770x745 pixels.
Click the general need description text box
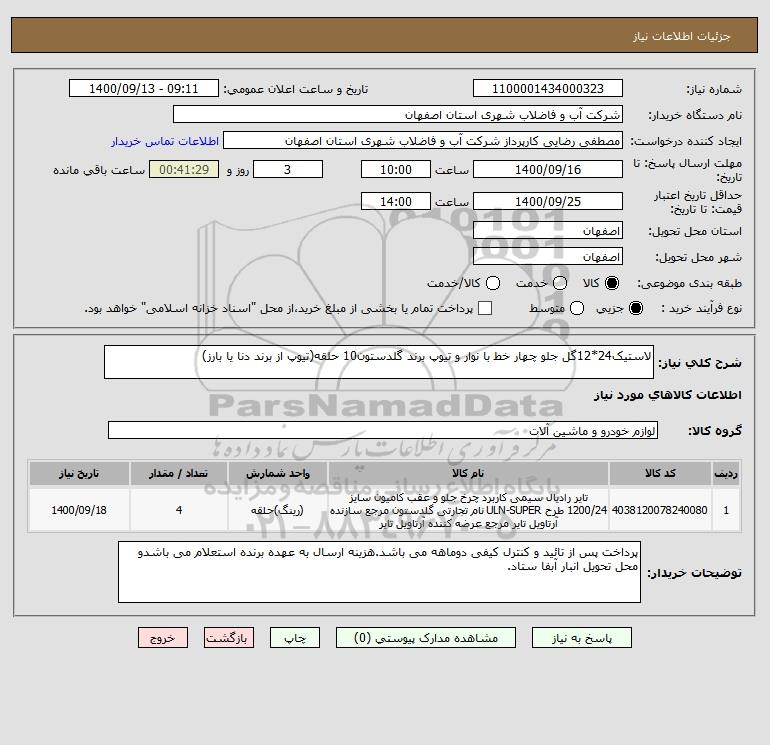tap(379, 362)
